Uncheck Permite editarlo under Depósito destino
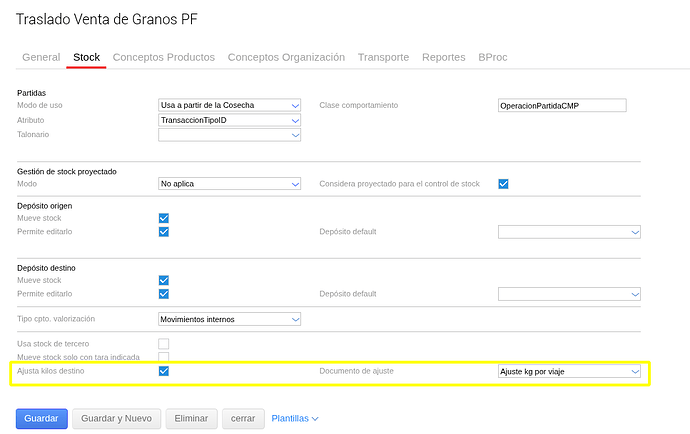The height and width of the screenshot is (434, 690). [x=164, y=294]
